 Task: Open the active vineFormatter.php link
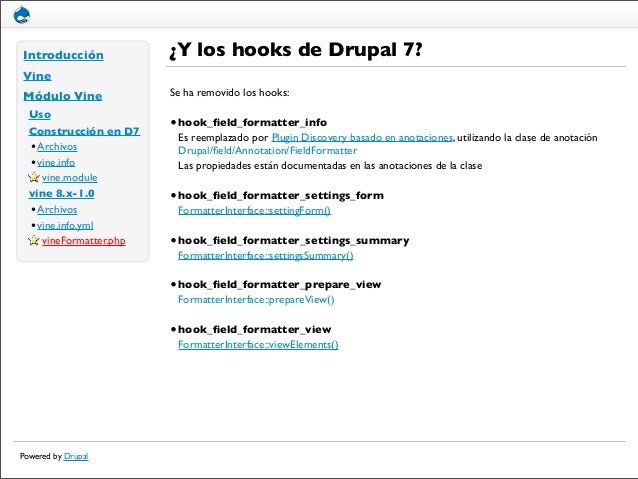click(83, 241)
